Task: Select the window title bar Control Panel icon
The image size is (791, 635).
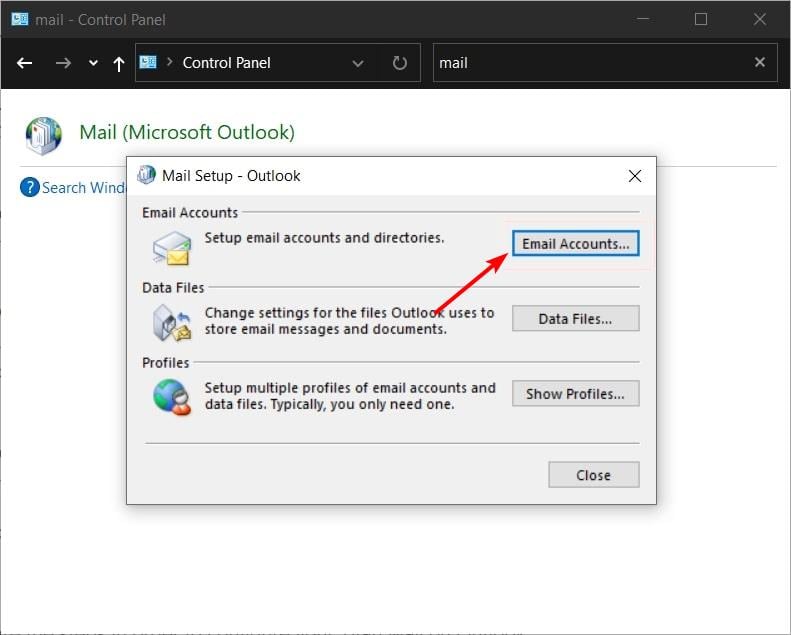Action: 20,19
